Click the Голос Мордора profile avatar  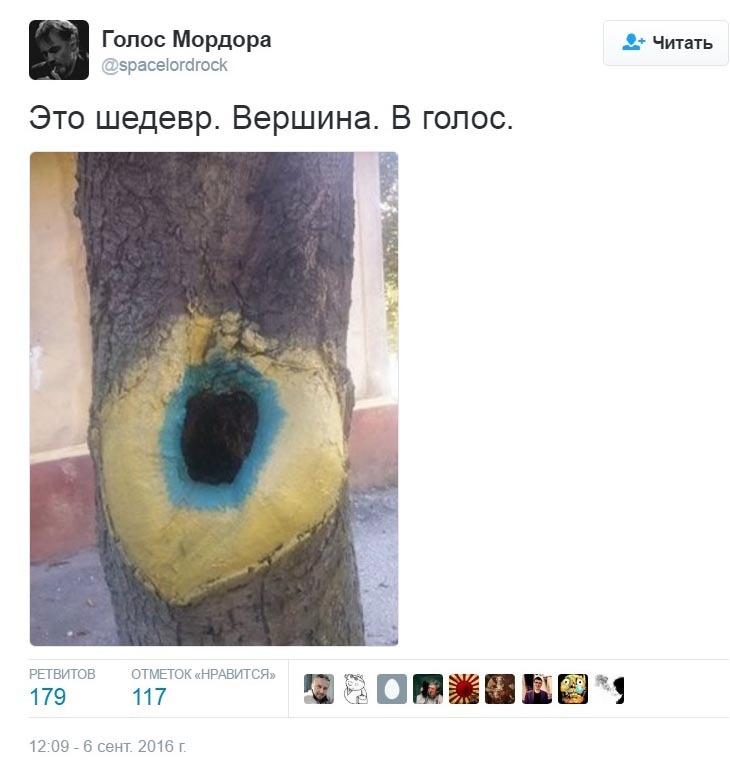tap(59, 50)
